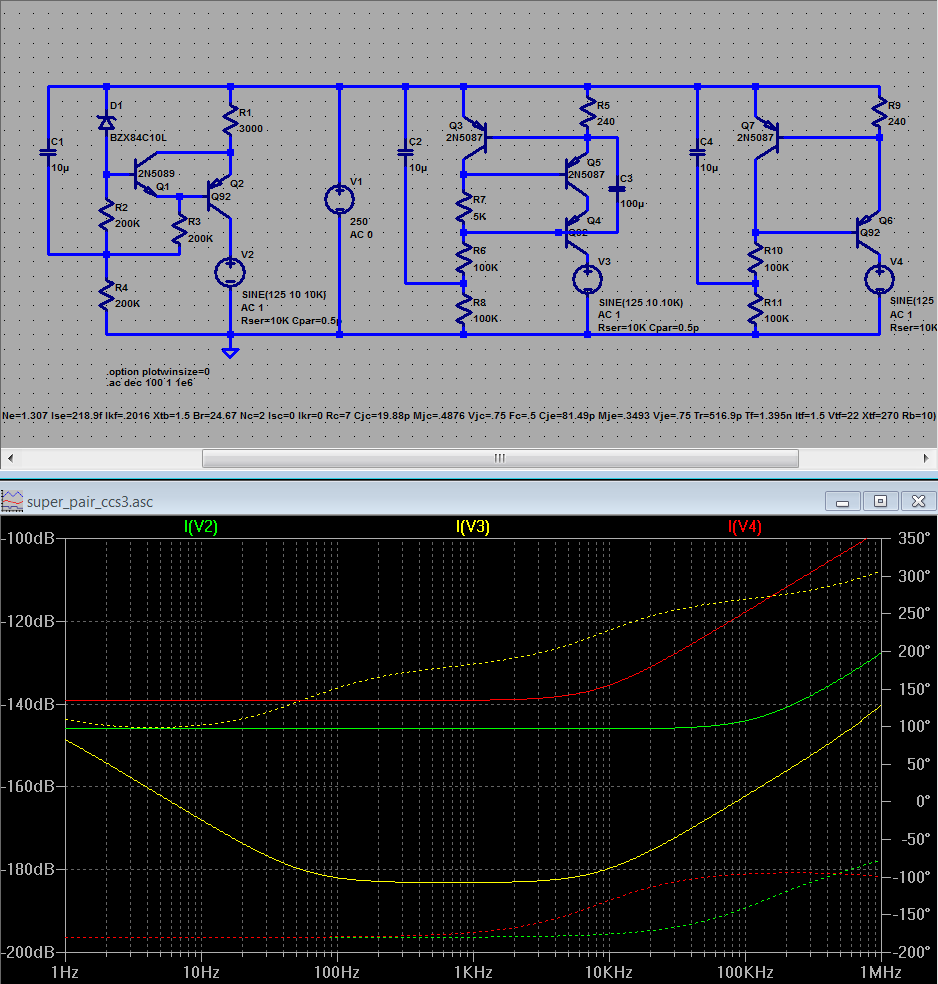Select resistor R1 symbol

point(230,119)
